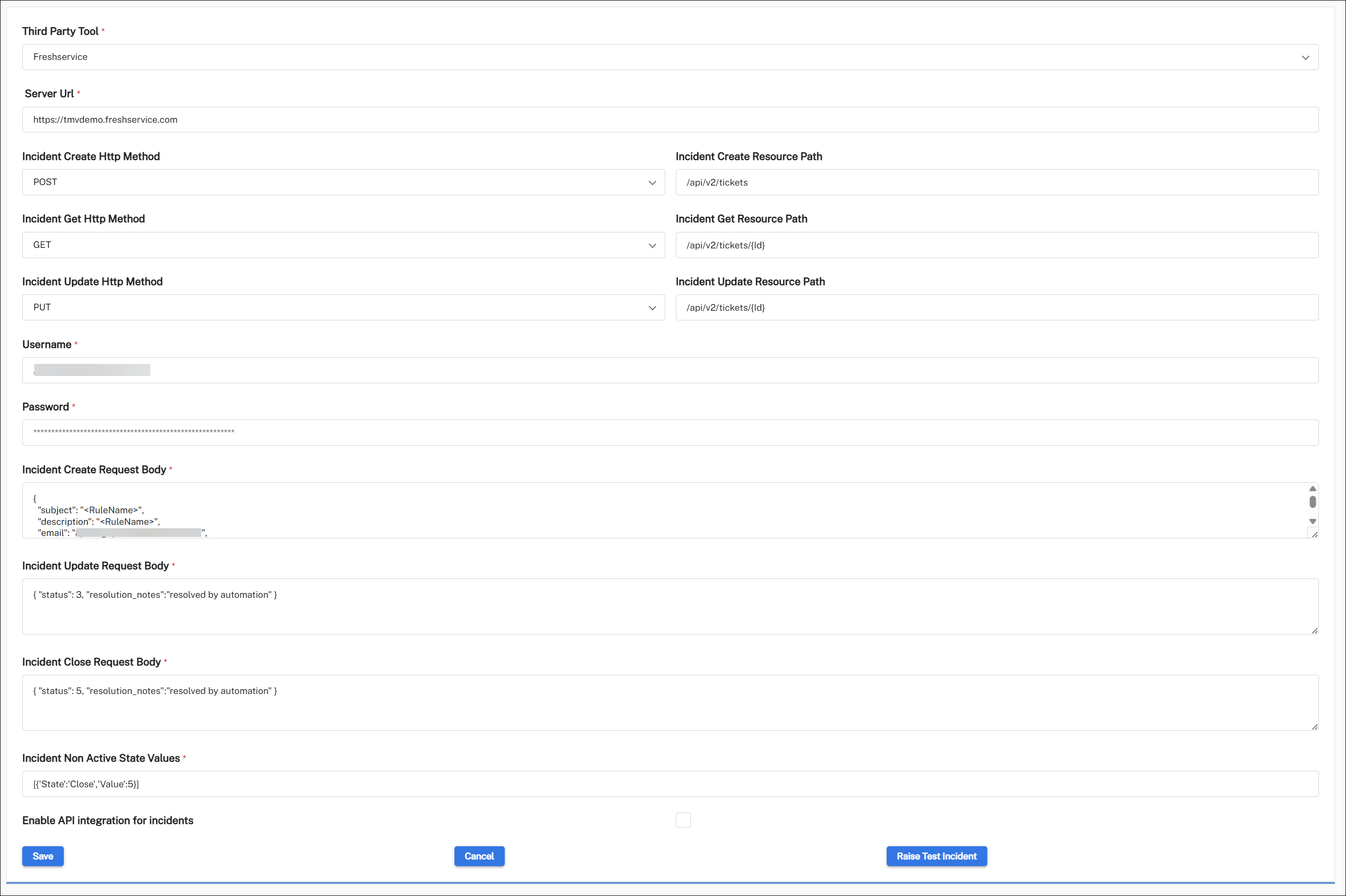Click the Update Request Body resize handle
Screen dimensions: 1346x896
1315,630
